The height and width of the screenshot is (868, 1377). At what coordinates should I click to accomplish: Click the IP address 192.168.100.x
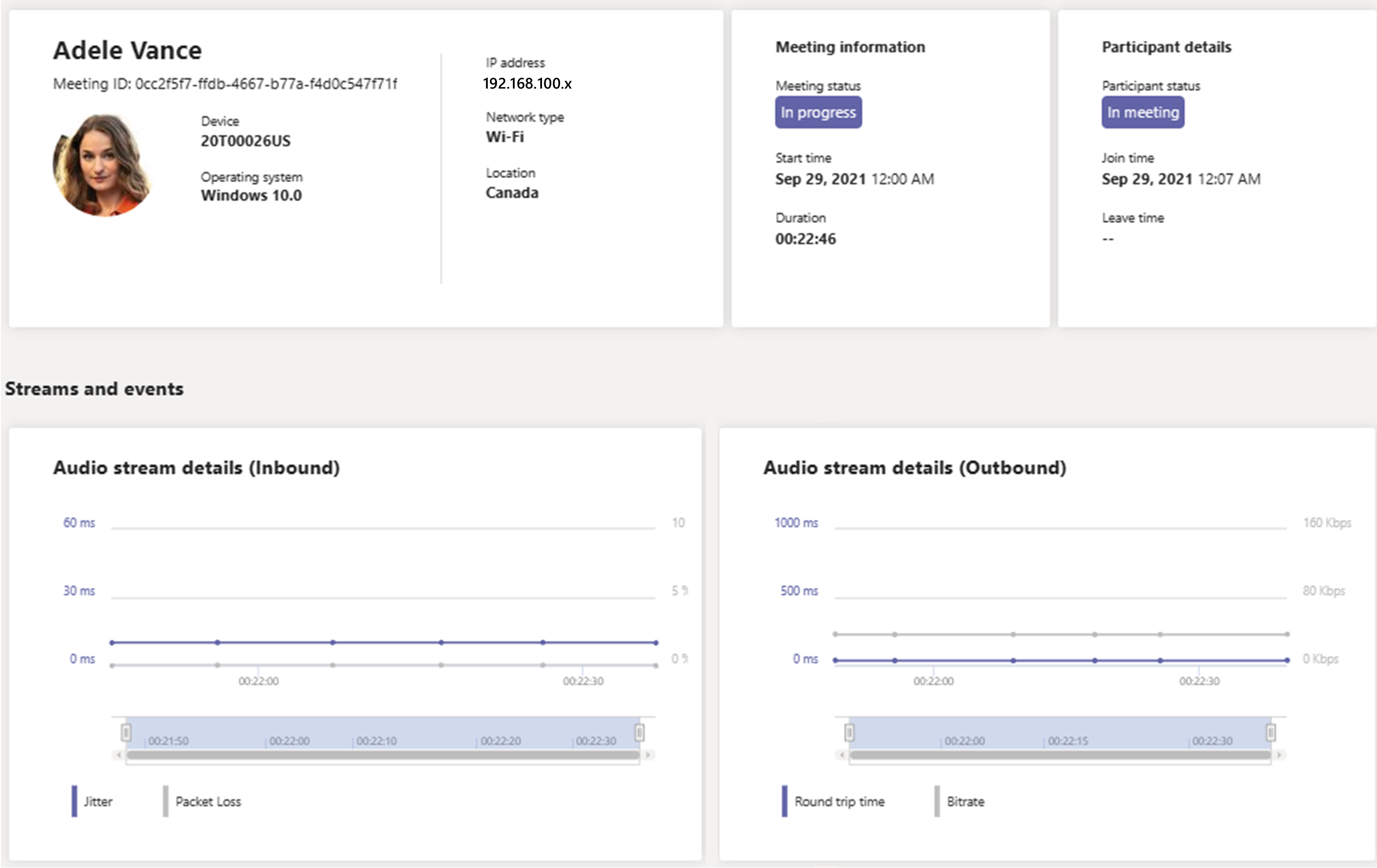pos(527,83)
